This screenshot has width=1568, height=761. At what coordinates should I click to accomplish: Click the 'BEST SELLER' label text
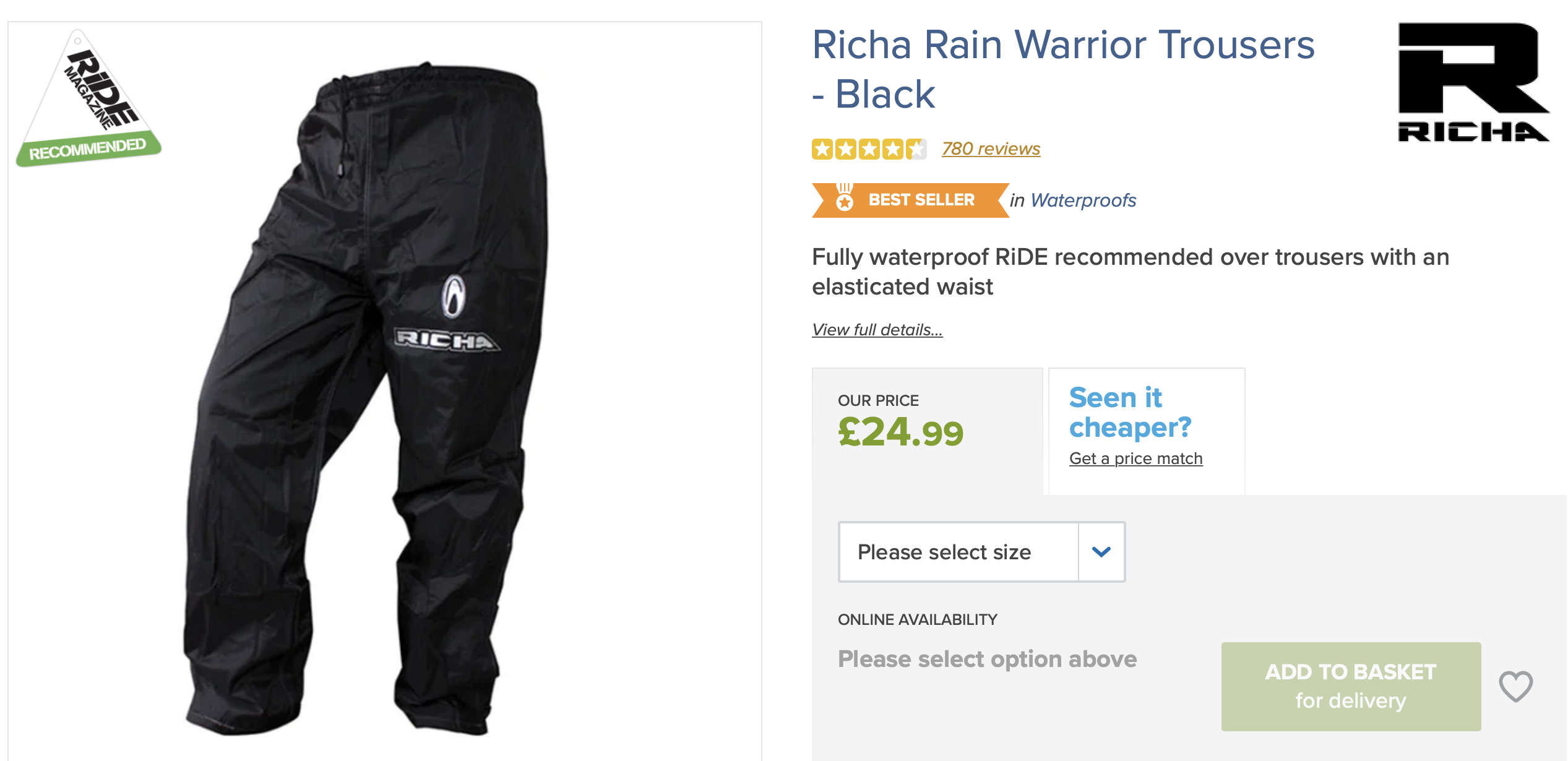(921, 200)
